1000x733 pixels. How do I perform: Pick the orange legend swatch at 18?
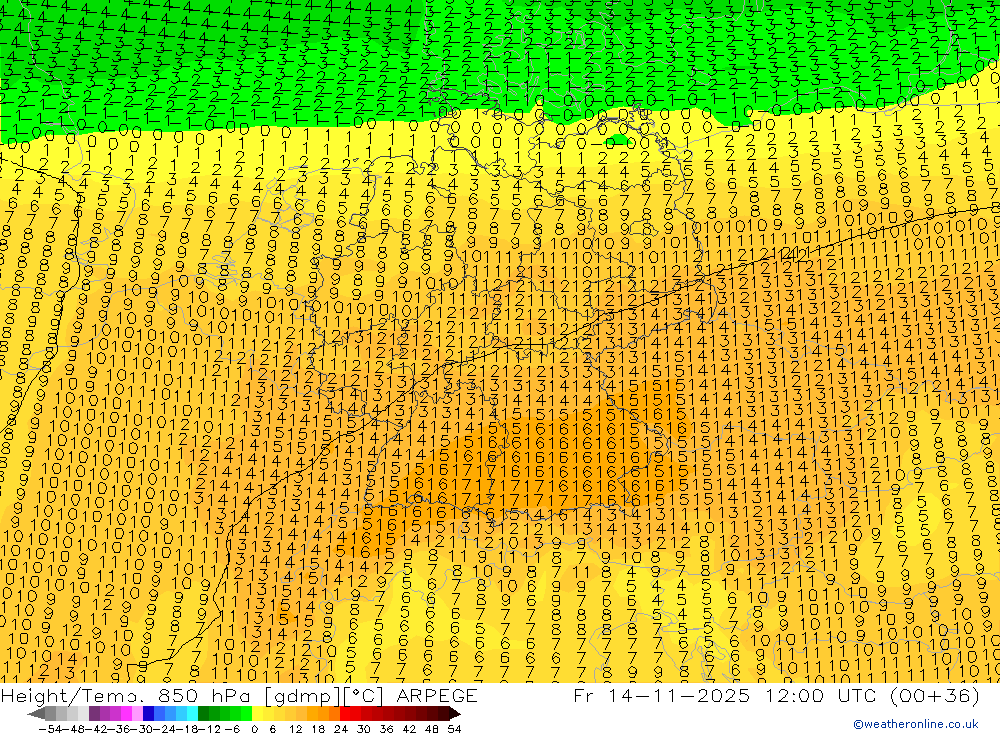click(x=323, y=713)
